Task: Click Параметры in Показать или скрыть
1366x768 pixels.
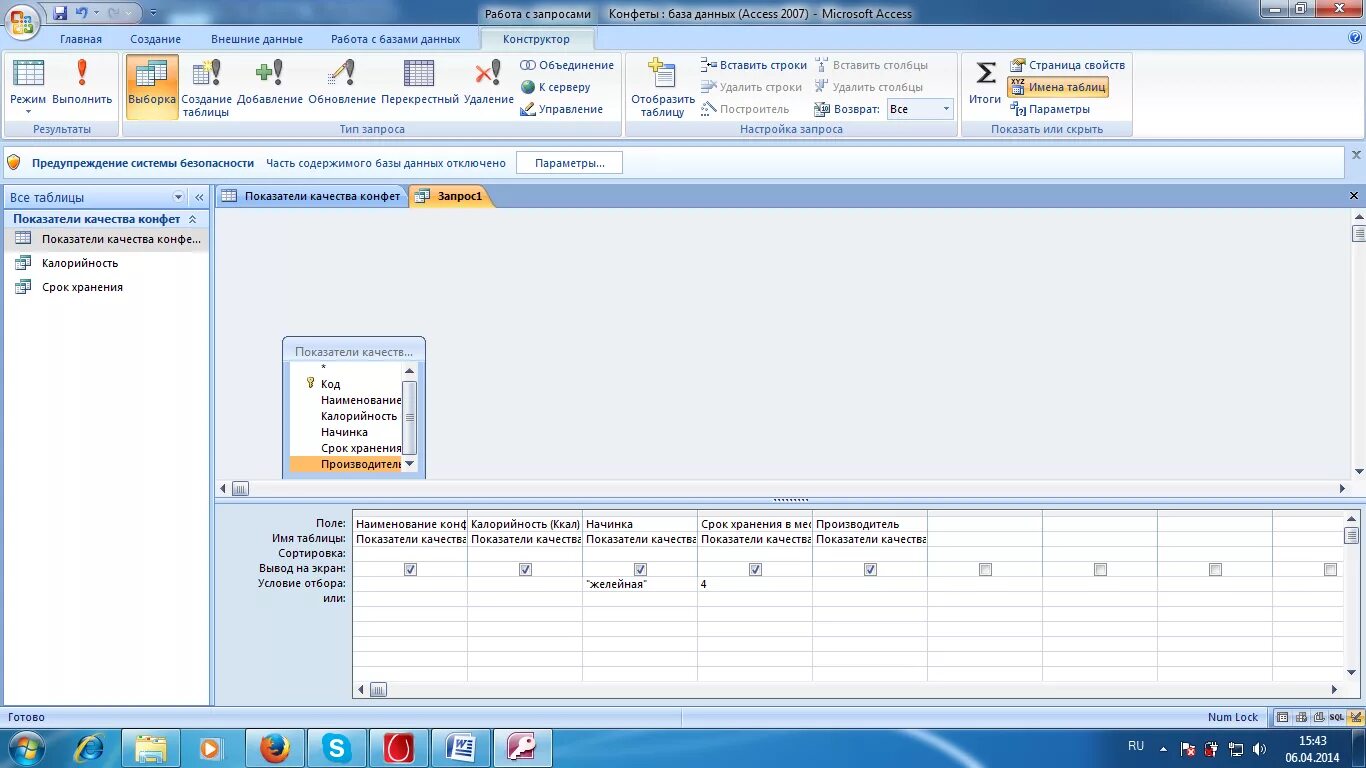Action: click(1050, 109)
